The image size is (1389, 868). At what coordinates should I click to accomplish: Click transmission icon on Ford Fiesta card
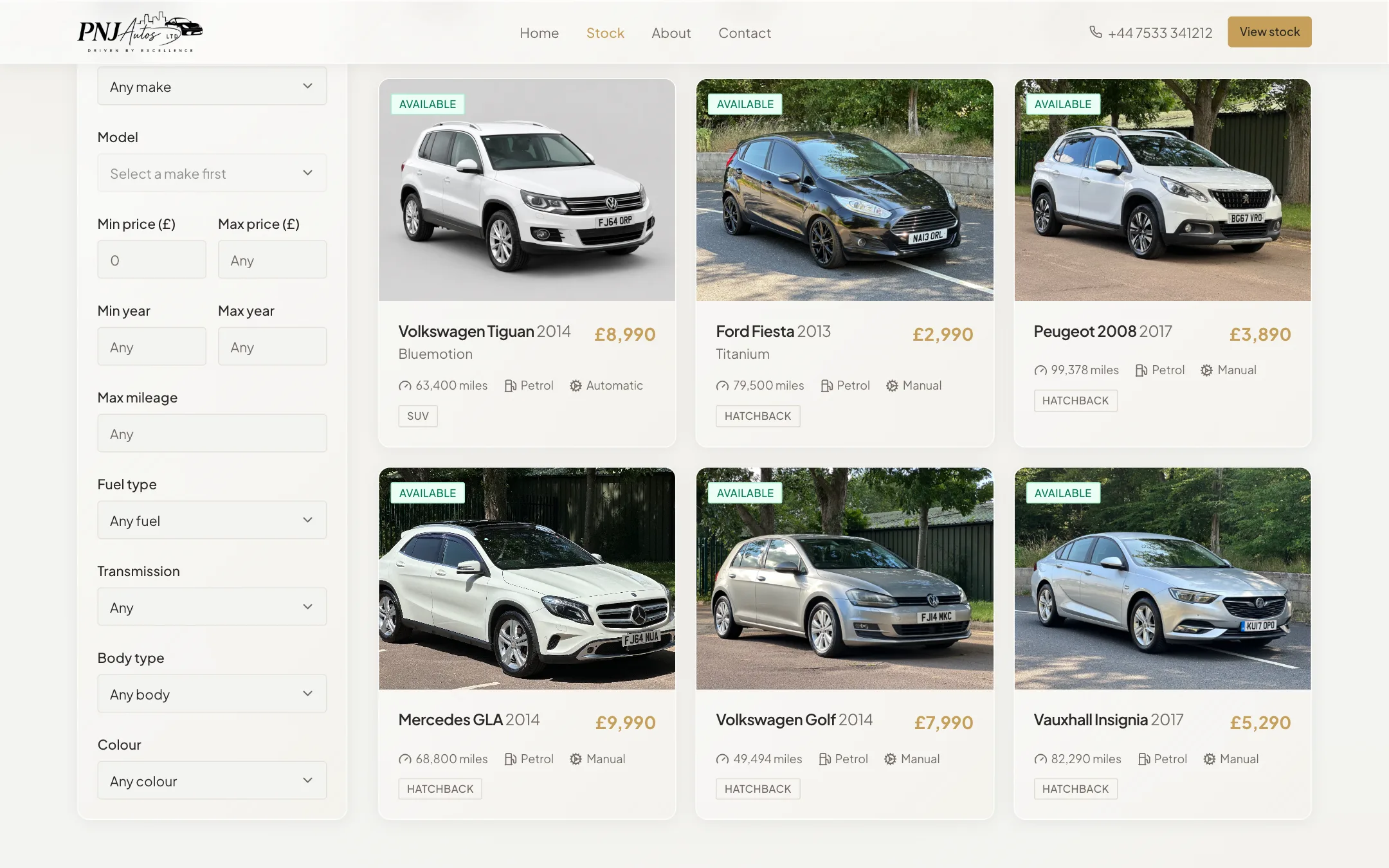[x=892, y=386]
